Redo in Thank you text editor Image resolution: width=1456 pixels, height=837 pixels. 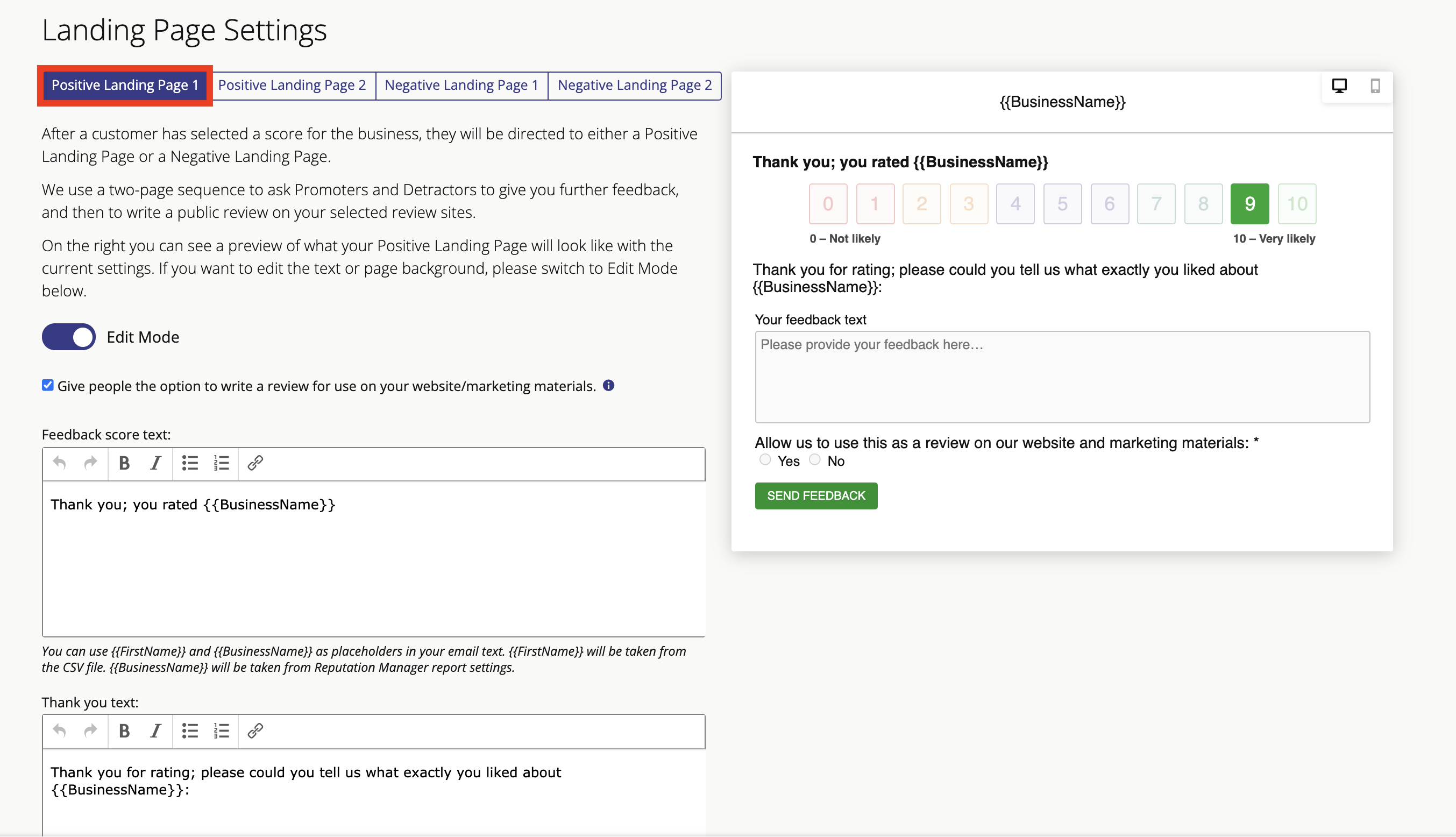point(90,731)
